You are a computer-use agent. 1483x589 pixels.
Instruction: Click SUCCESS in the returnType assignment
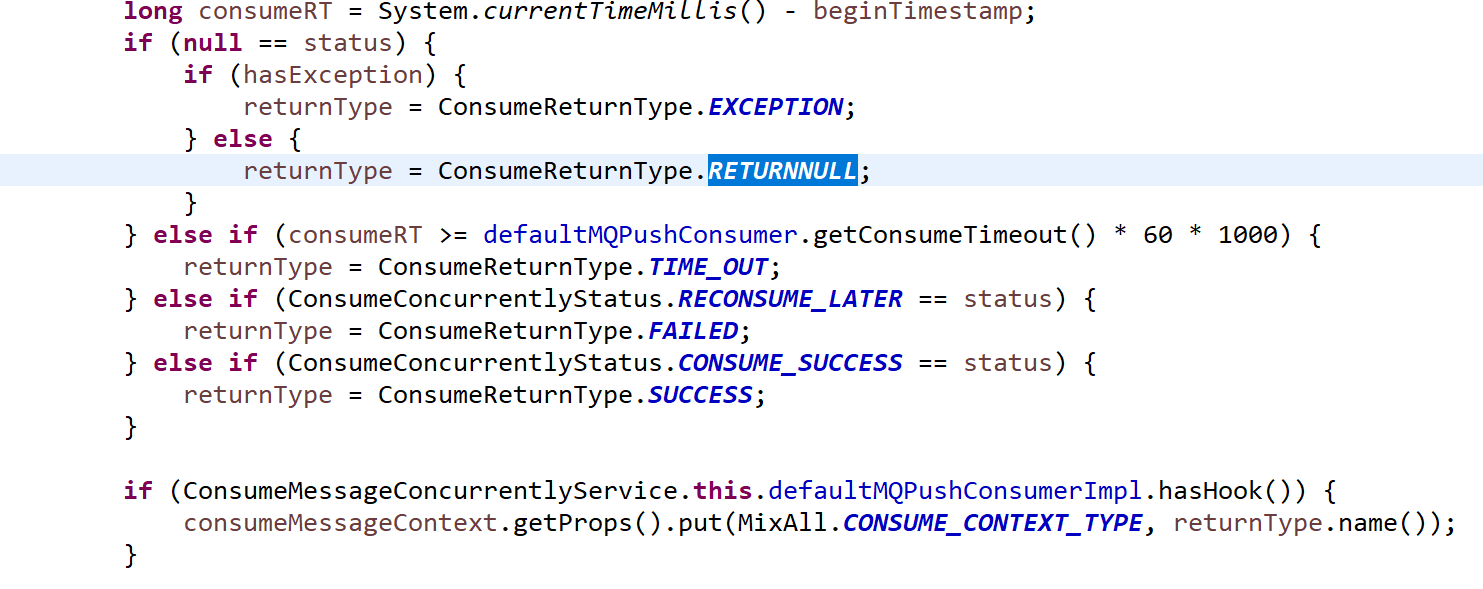(x=700, y=395)
